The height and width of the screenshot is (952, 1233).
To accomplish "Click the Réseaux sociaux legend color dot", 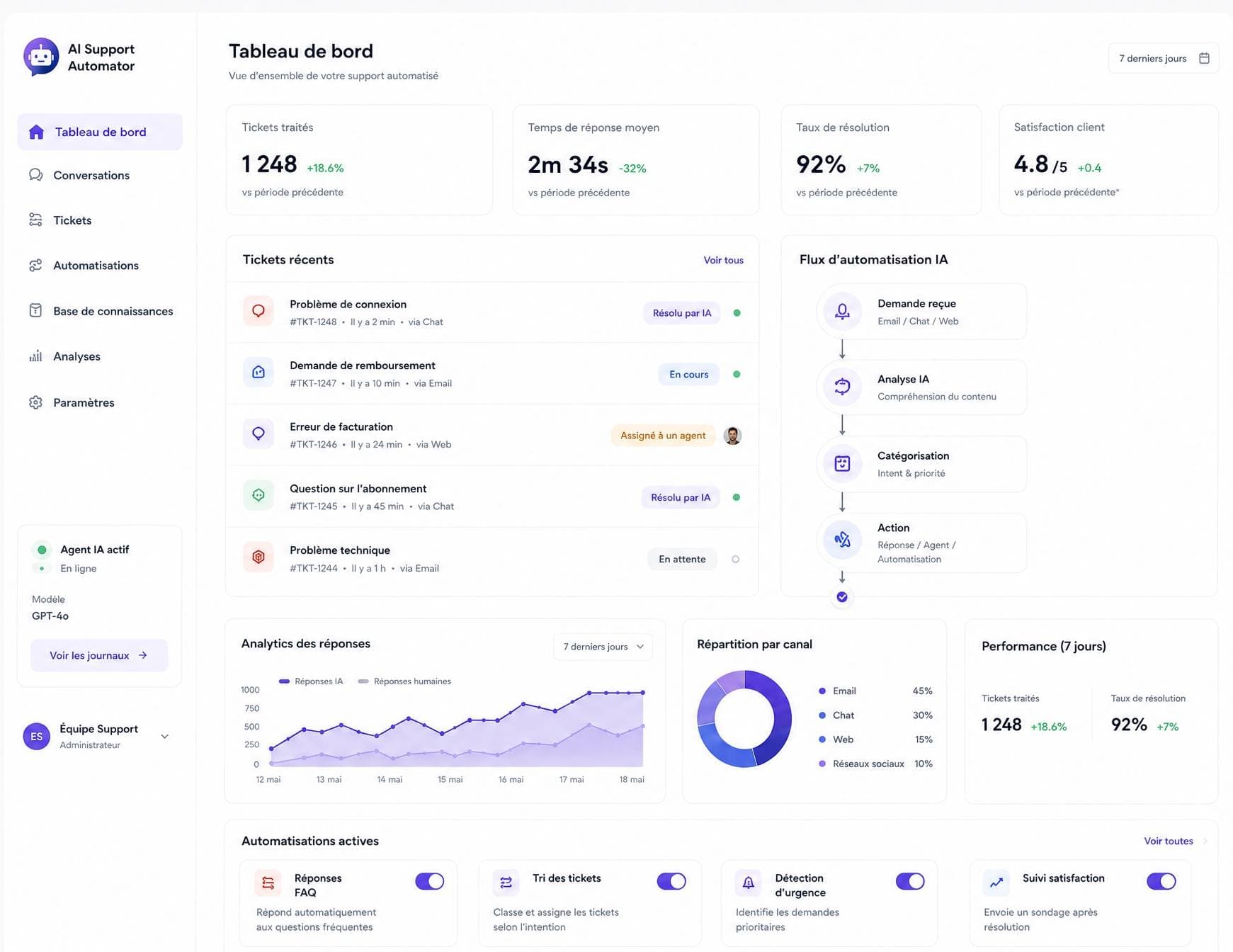I will pos(822,764).
